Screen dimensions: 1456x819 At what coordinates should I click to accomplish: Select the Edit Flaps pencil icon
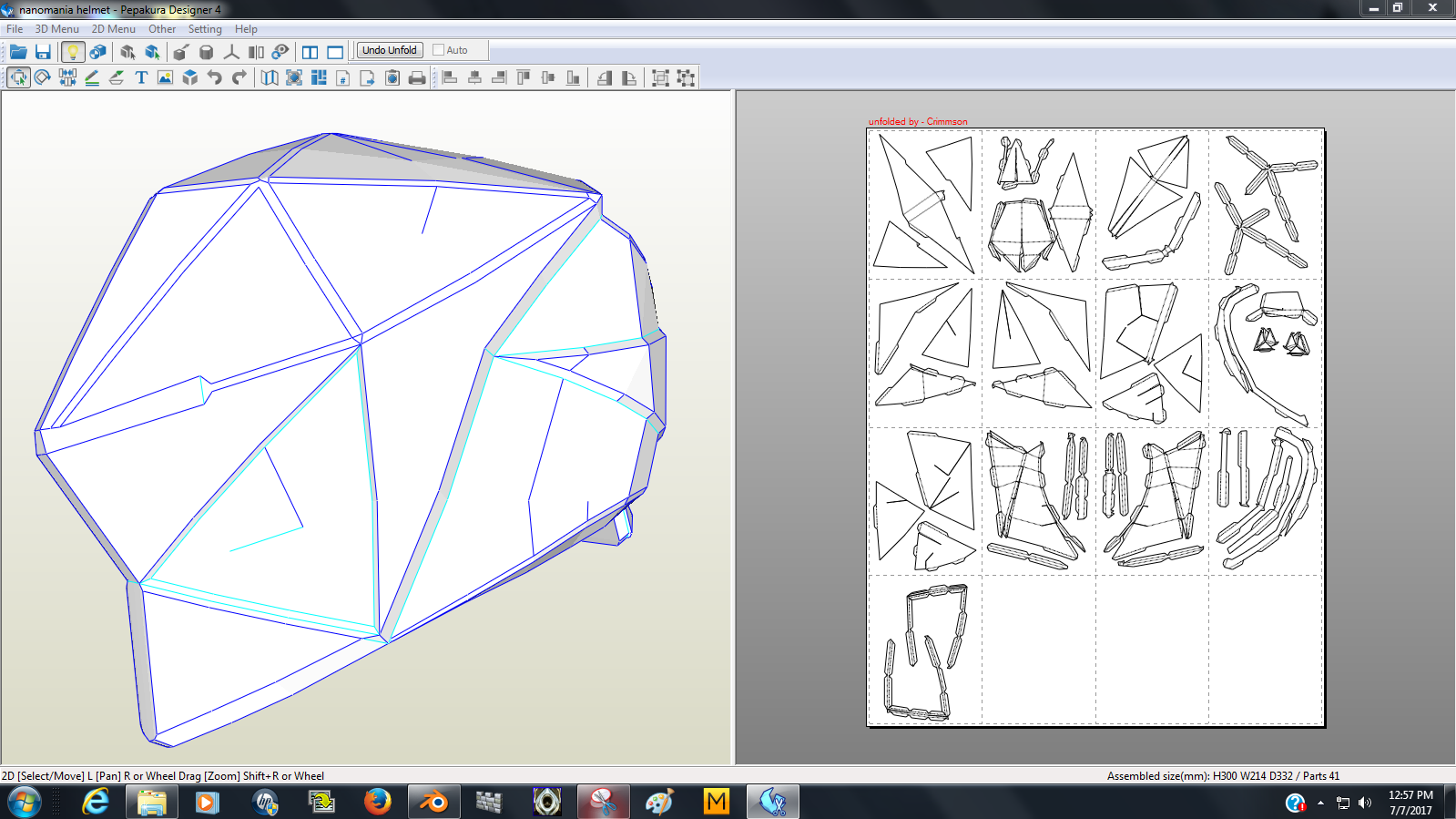pos(92,77)
